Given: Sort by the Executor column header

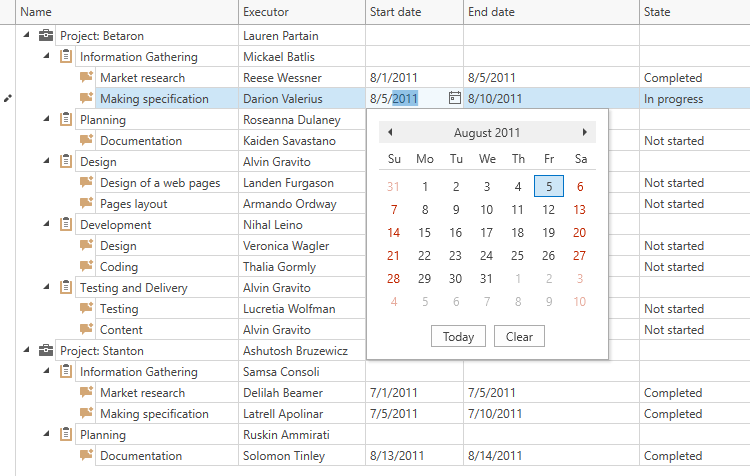Looking at the screenshot, I should tap(301, 12).
